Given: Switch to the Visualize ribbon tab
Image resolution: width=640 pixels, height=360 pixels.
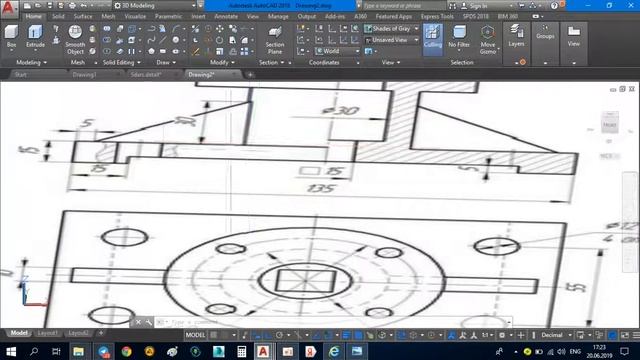Looking at the screenshot, I should [x=135, y=16].
